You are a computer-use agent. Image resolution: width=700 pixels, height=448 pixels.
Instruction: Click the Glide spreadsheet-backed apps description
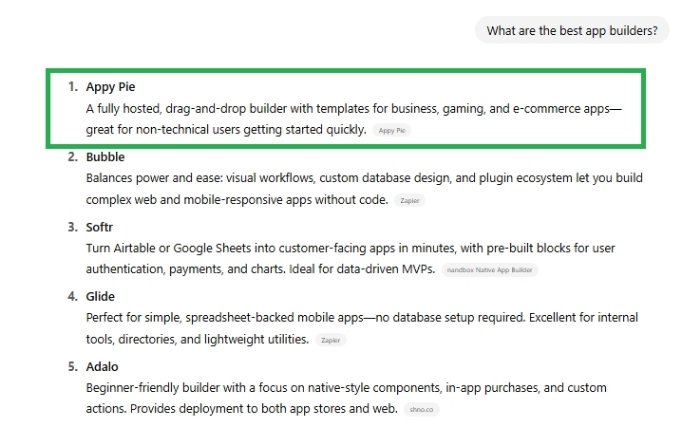pos(362,328)
